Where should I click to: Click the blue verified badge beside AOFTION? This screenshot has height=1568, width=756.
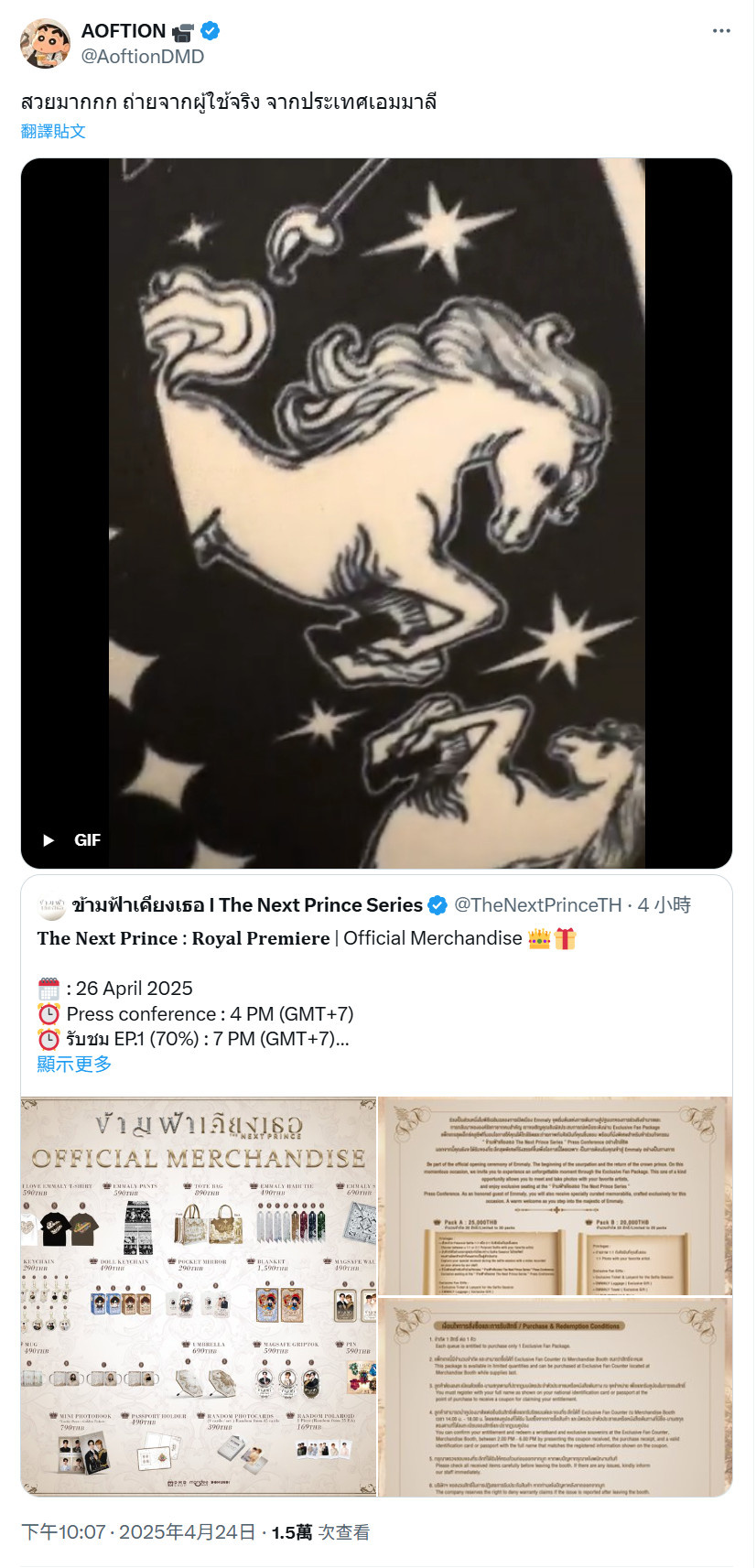pos(211,31)
